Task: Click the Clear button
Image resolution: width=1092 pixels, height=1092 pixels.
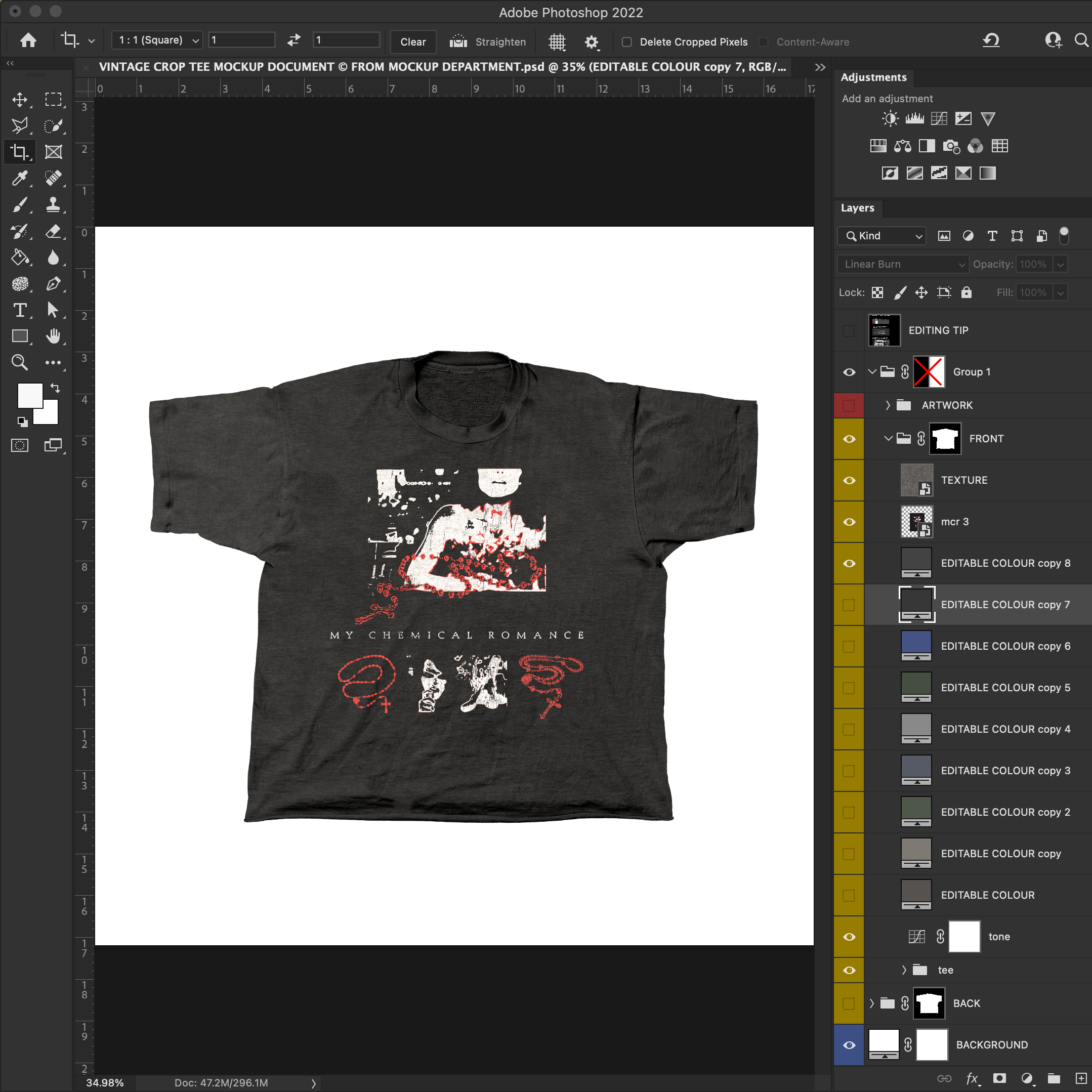Action: (x=412, y=42)
